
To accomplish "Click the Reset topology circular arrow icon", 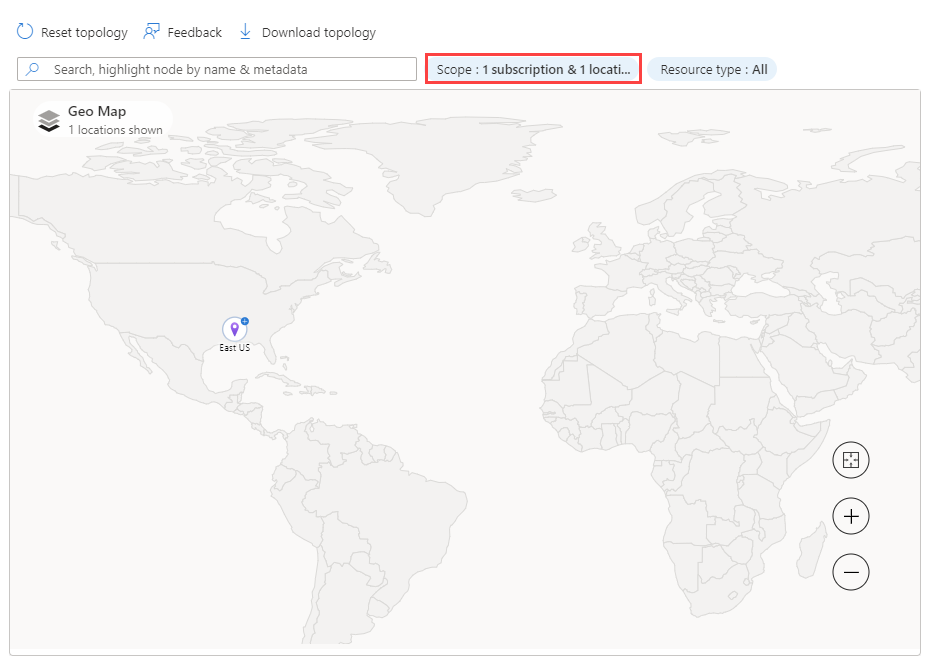I will coord(25,32).
